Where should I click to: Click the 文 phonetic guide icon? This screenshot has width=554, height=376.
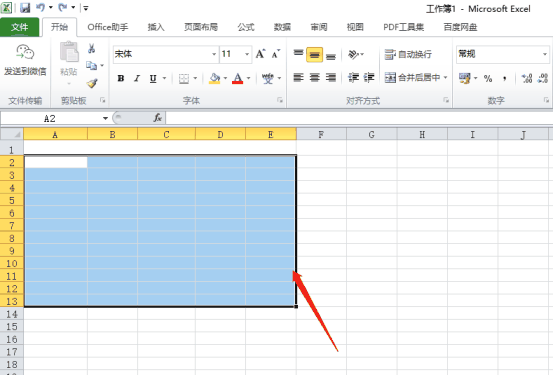(x=268, y=78)
